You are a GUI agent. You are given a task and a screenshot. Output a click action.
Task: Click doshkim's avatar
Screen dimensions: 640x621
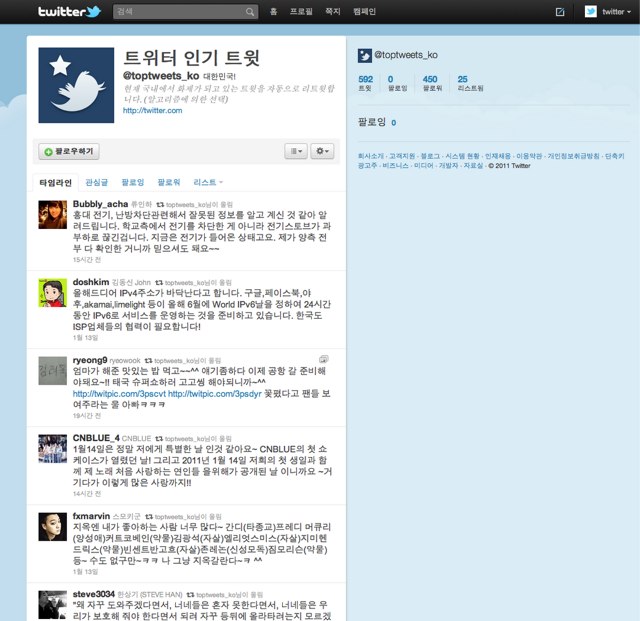click(x=53, y=292)
